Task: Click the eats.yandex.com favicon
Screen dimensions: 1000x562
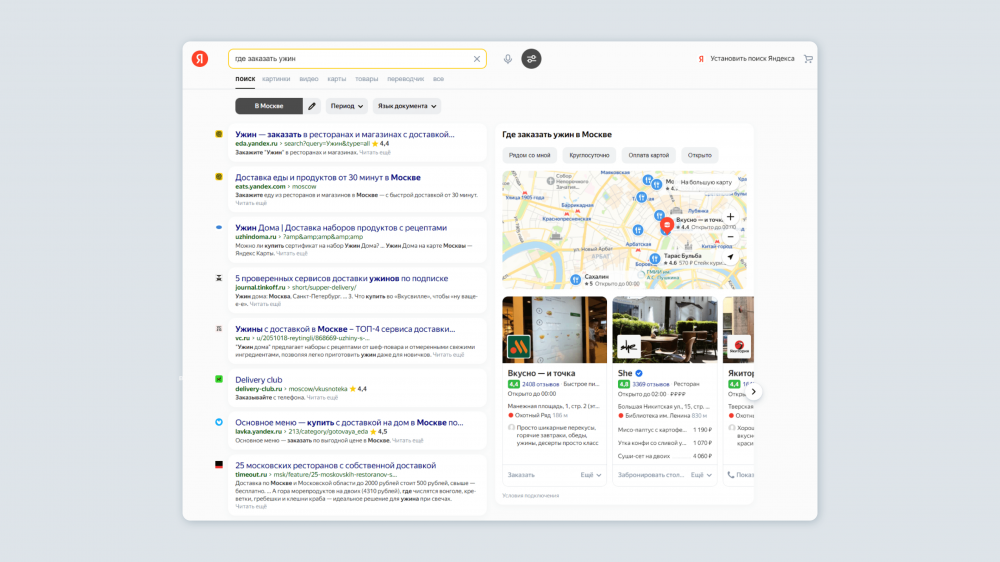Action: 219,177
